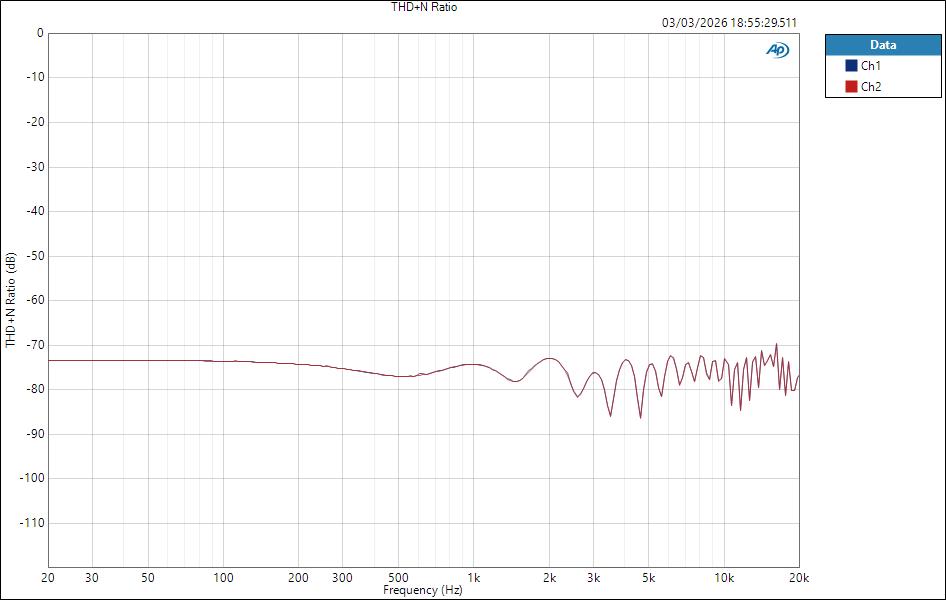Click the Ch2 legend label
This screenshot has height=600, width=946.
click(x=871, y=86)
